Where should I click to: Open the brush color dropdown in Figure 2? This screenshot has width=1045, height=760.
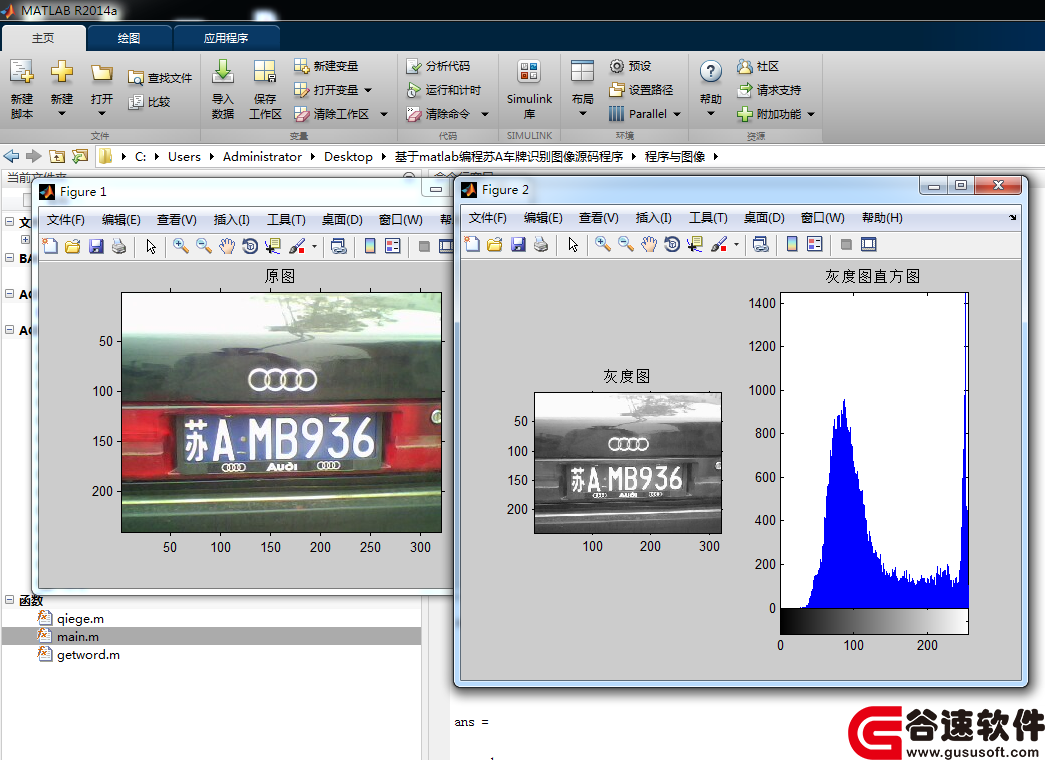click(736, 245)
